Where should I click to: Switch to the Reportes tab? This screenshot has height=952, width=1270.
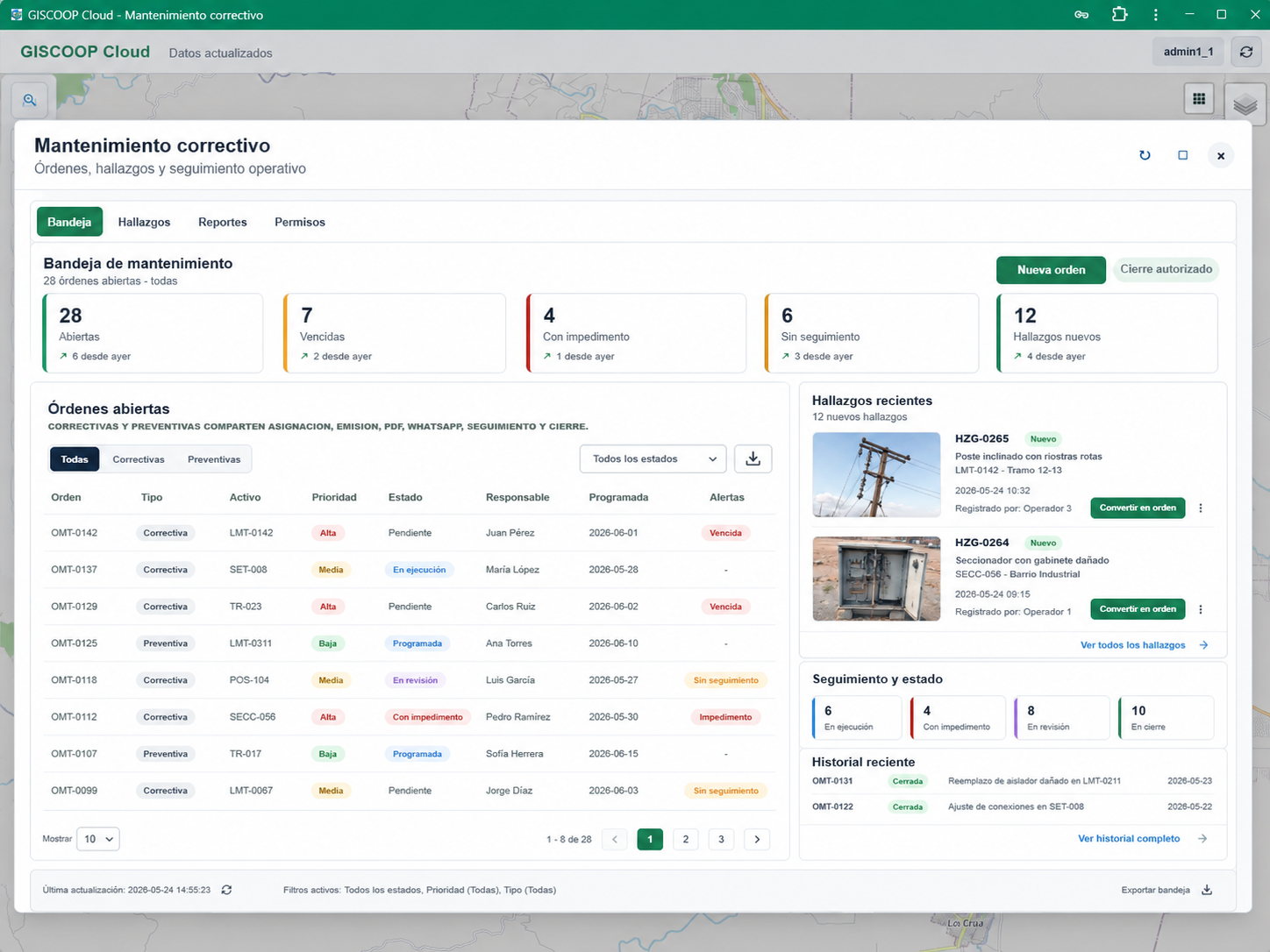[x=223, y=222]
